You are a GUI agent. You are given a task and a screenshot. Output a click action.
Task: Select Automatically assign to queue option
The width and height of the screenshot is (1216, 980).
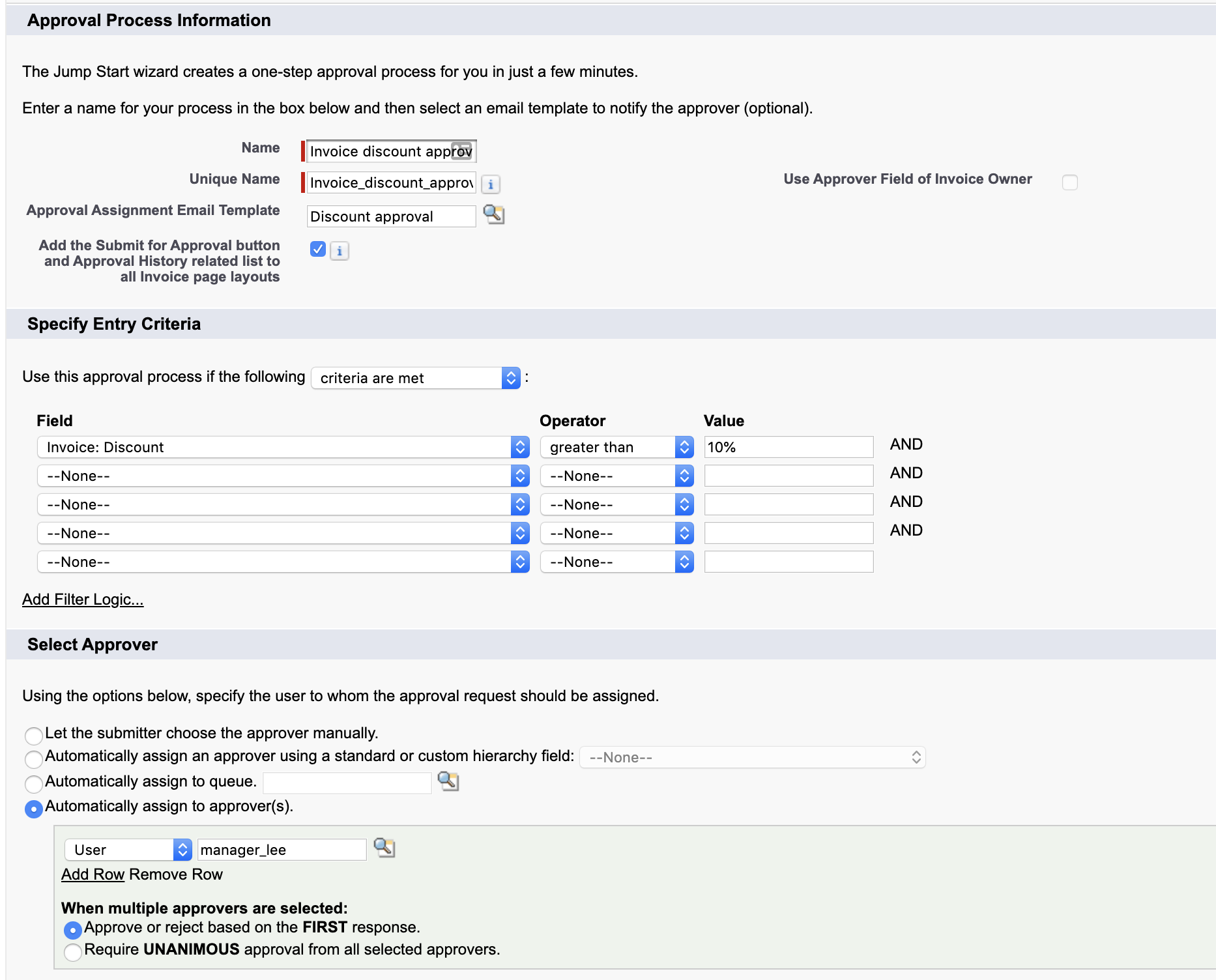tap(33, 785)
